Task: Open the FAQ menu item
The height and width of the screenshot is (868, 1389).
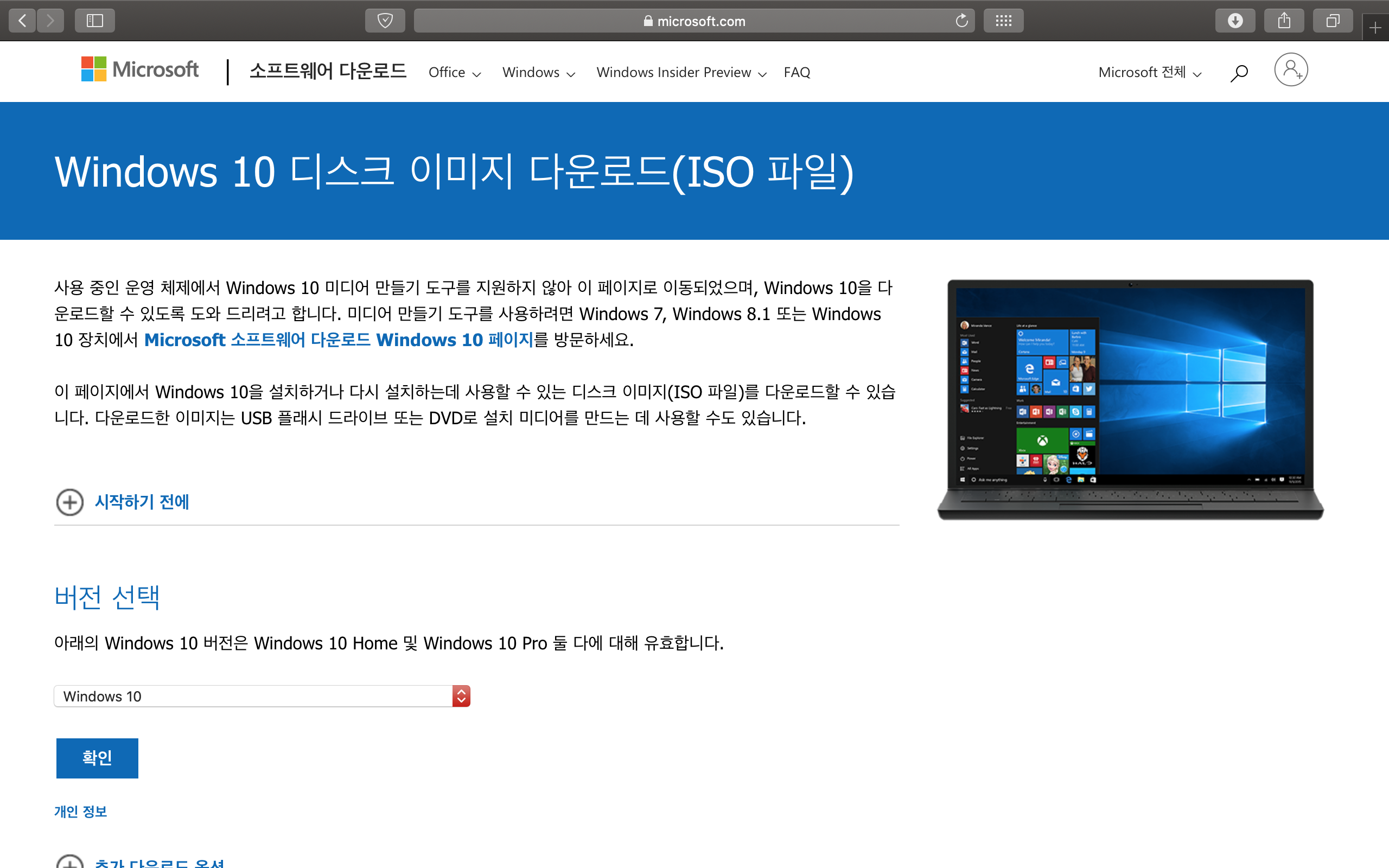Action: (x=797, y=72)
